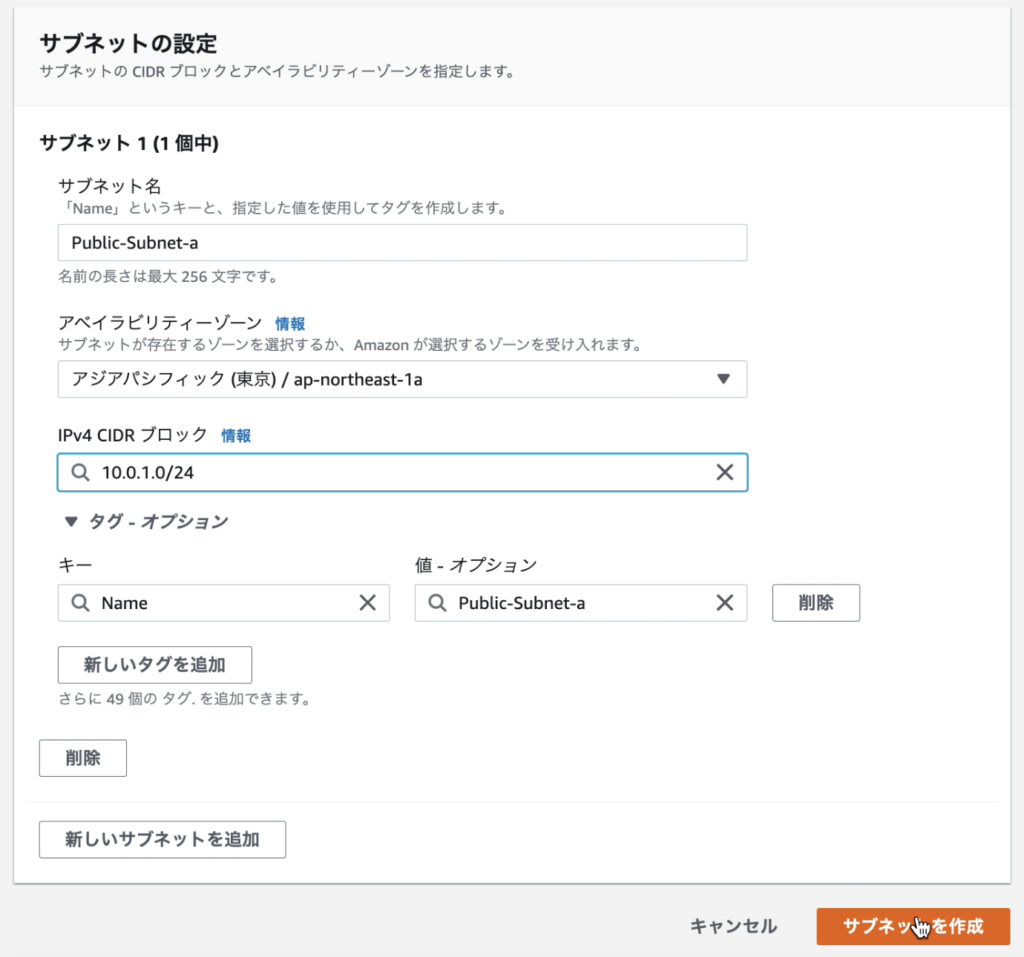Clear the IPv4 CIDR block field
Viewport: 1024px width, 957px height.
724,472
